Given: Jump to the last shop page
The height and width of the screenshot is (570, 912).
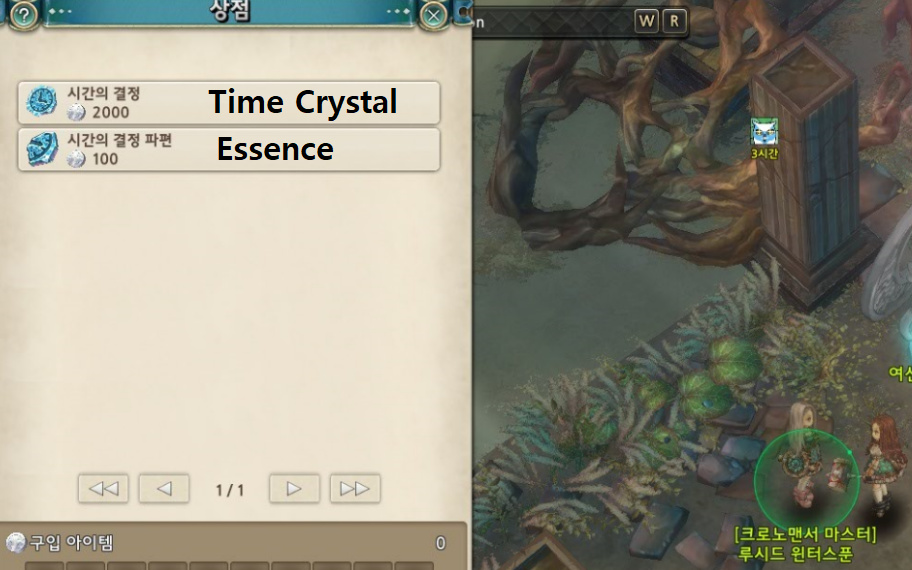Looking at the screenshot, I should click(x=355, y=489).
